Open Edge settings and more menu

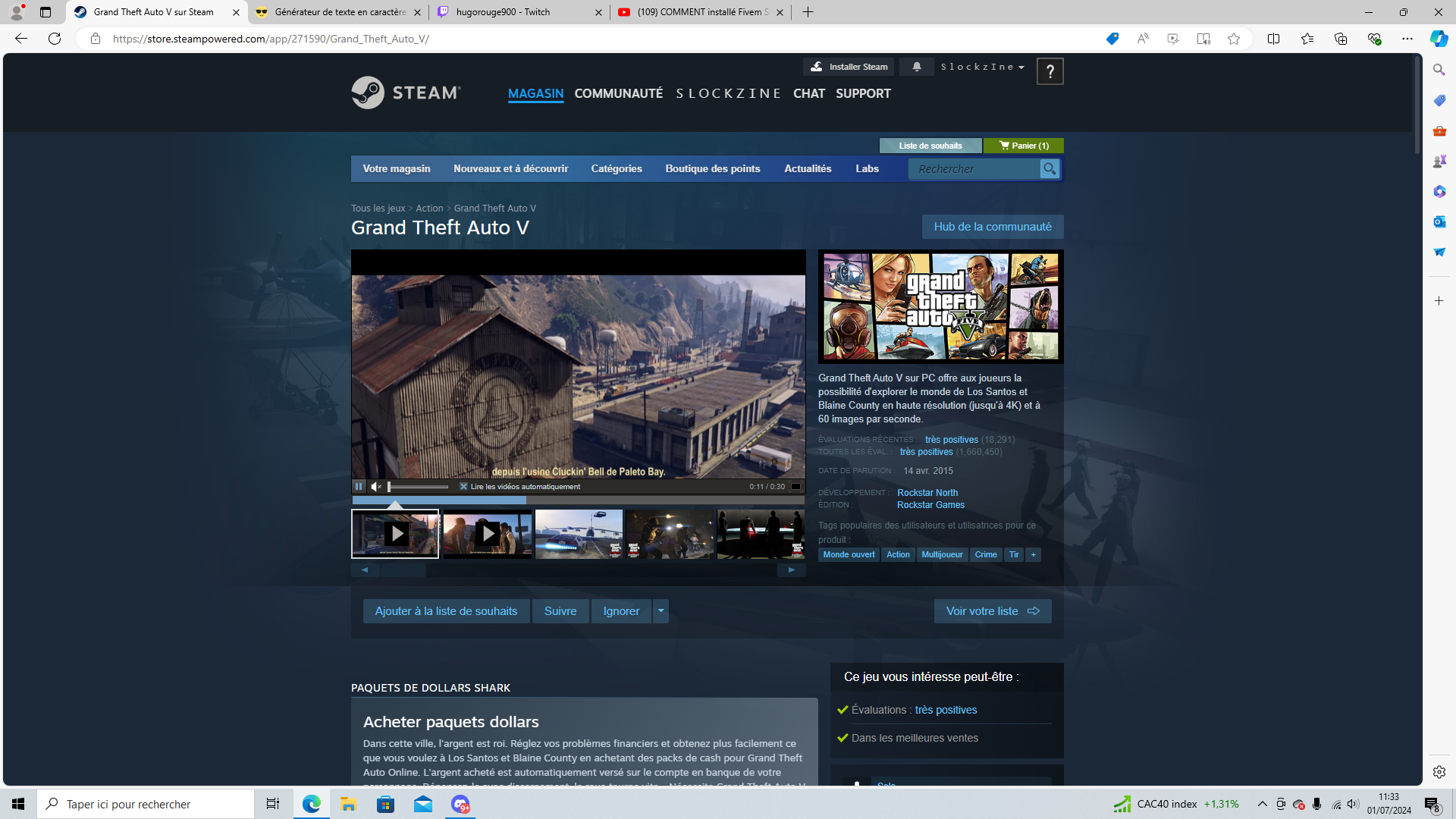pyautogui.click(x=1407, y=39)
